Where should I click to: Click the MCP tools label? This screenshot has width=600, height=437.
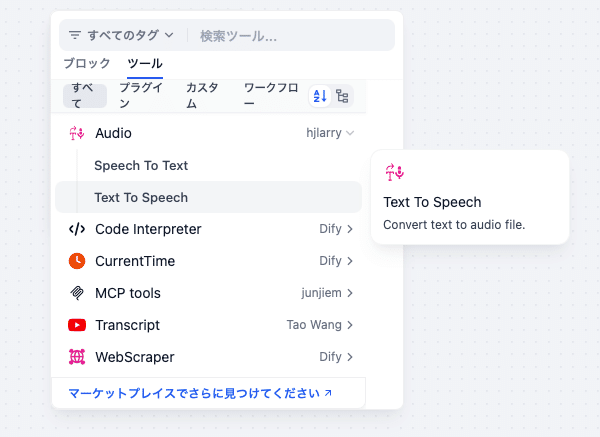coord(128,293)
